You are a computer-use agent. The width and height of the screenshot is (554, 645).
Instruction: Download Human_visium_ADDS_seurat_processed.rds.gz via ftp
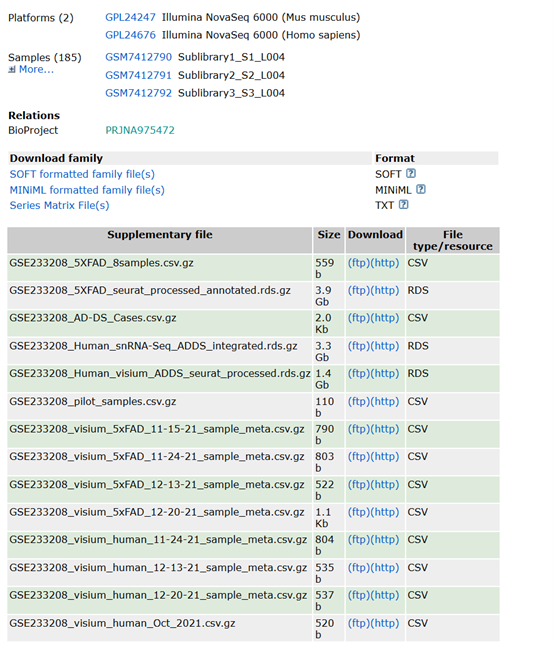359,374
